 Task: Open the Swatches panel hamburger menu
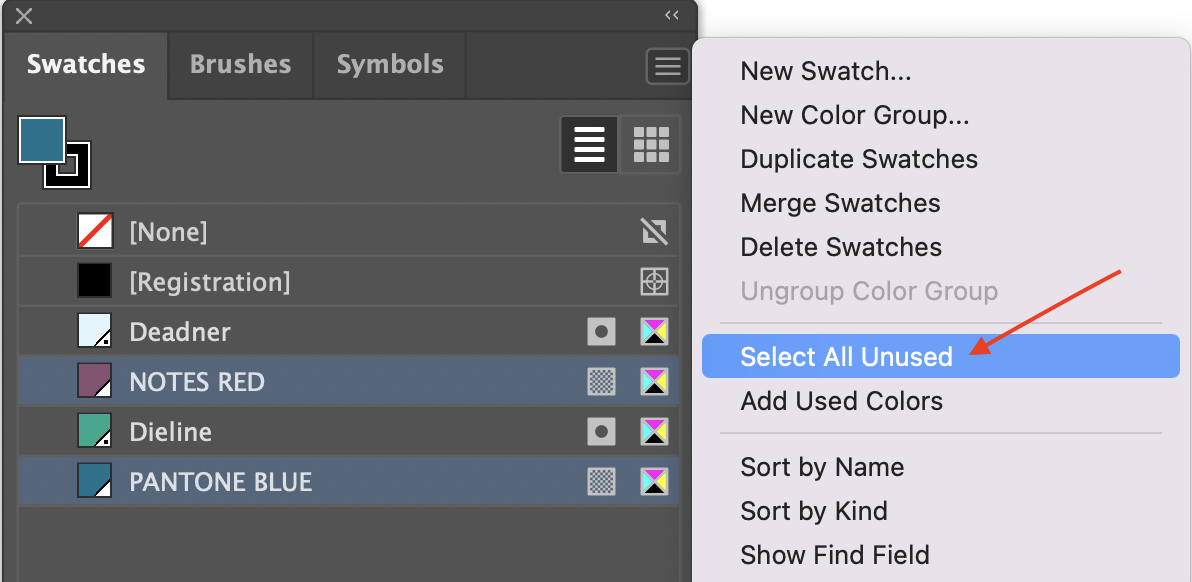pyautogui.click(x=668, y=67)
